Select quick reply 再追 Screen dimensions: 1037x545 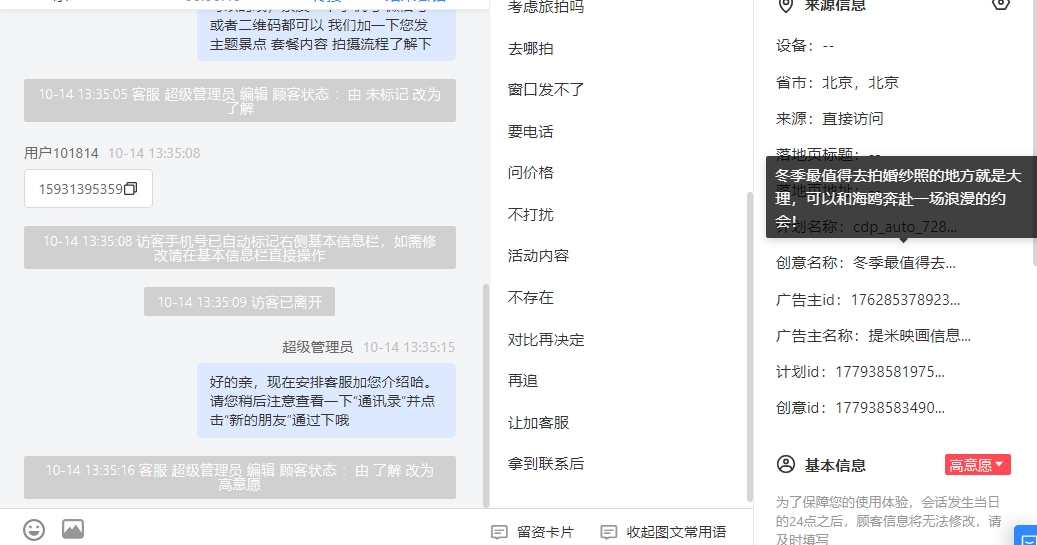[523, 380]
